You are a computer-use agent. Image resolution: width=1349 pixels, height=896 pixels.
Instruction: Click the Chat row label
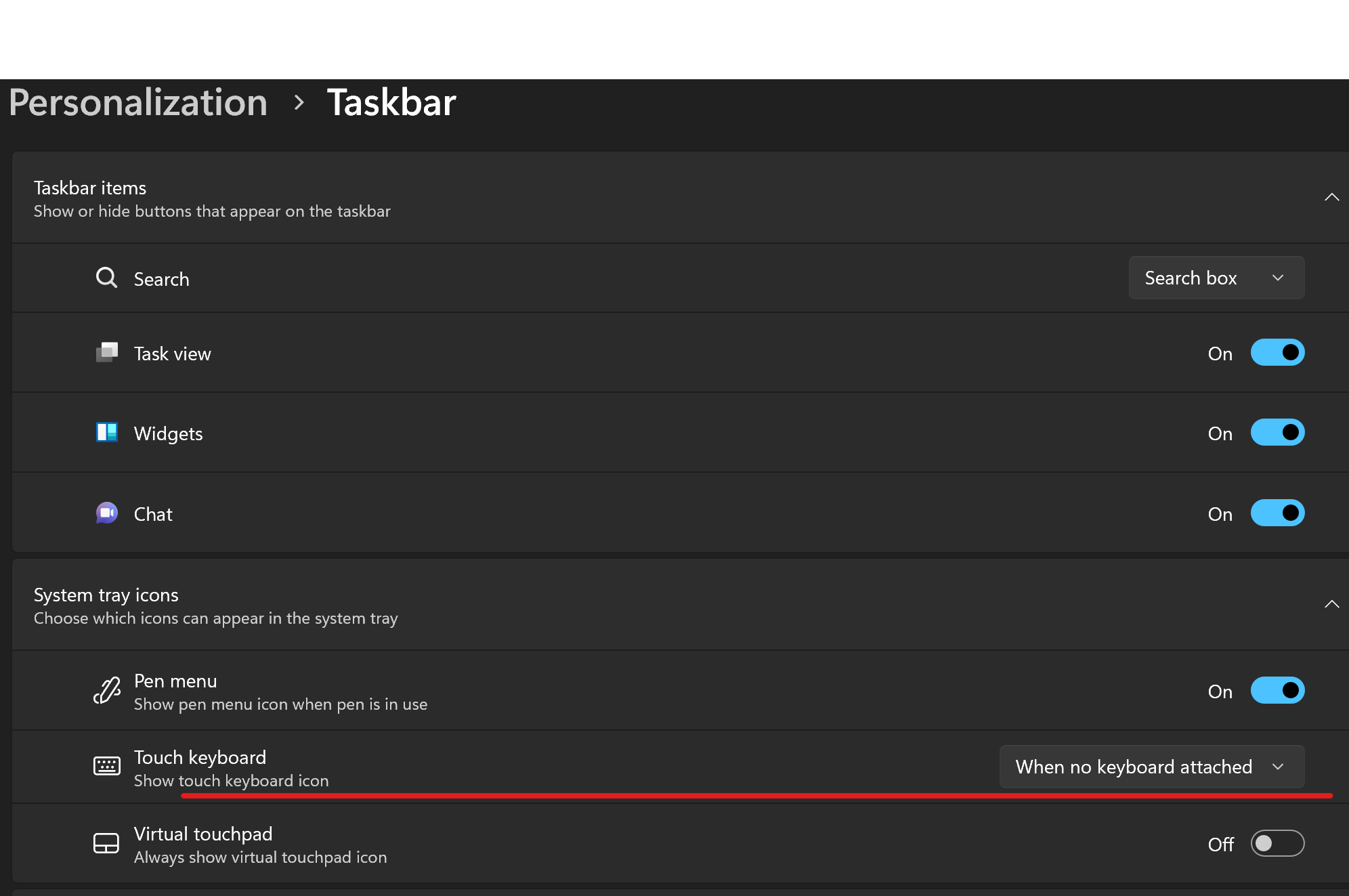153,514
